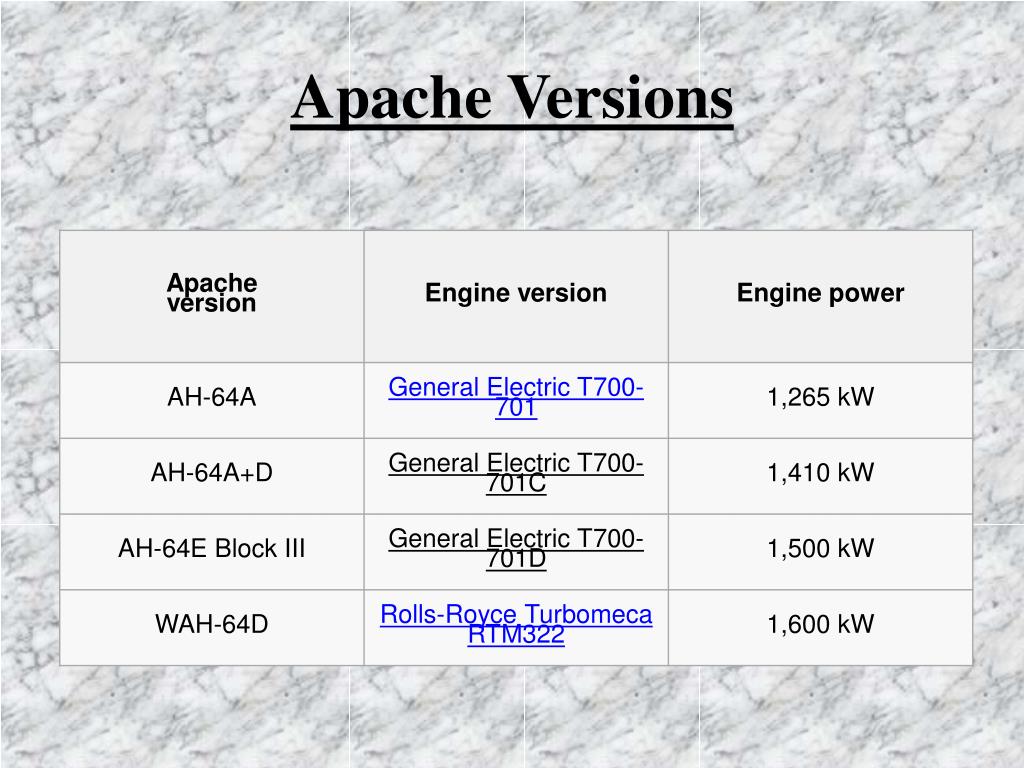
Task: Select the Engine version header cell
Action: click(x=516, y=296)
